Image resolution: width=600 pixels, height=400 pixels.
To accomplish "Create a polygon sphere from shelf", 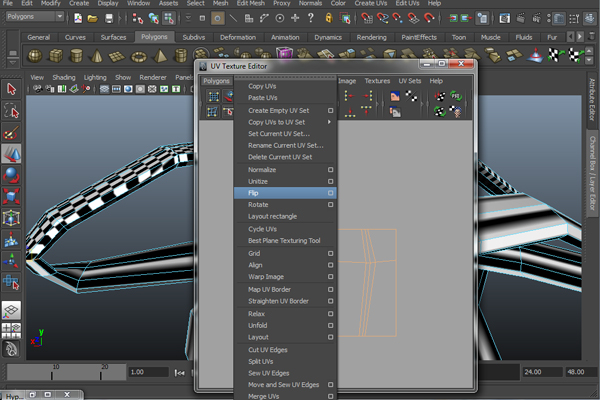I will [35, 56].
